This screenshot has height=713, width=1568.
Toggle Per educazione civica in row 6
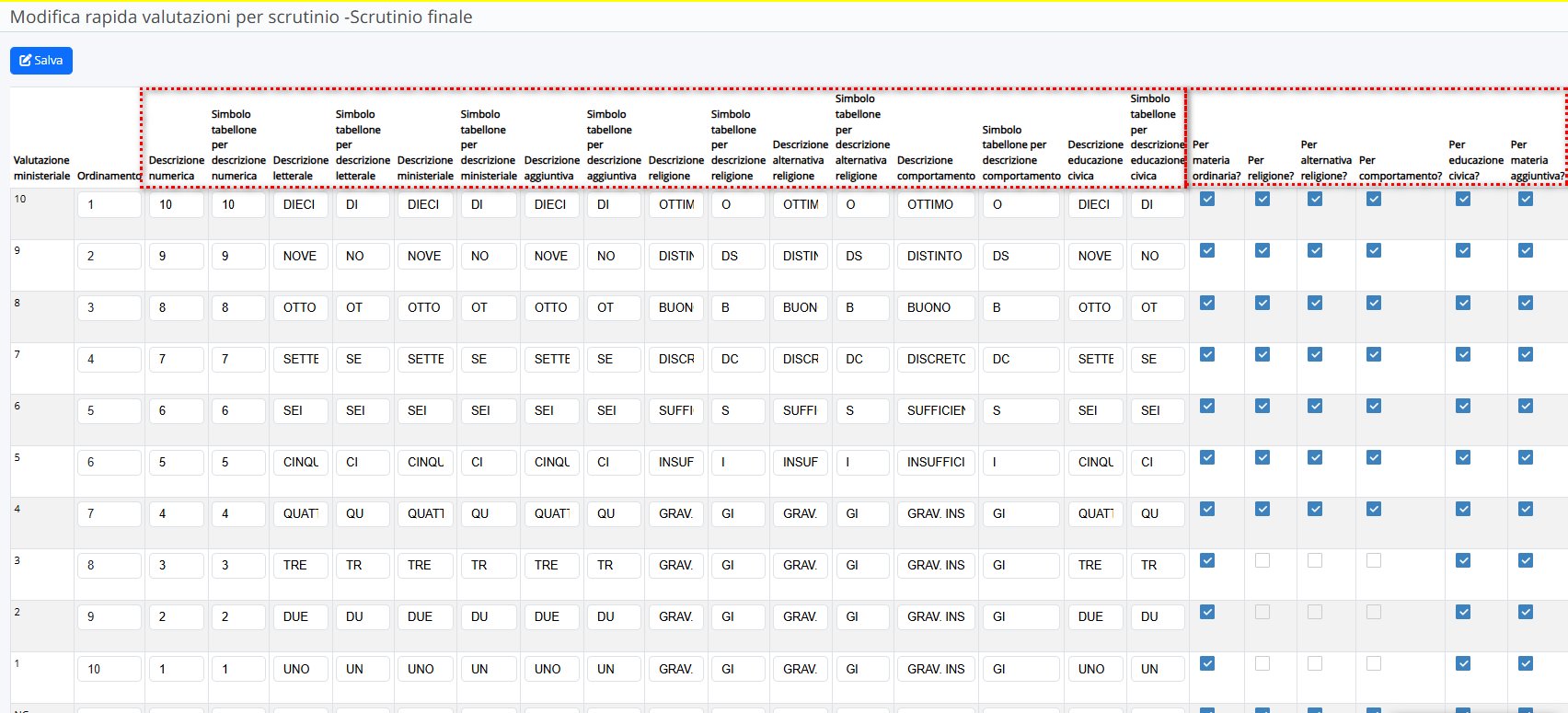tap(1463, 406)
